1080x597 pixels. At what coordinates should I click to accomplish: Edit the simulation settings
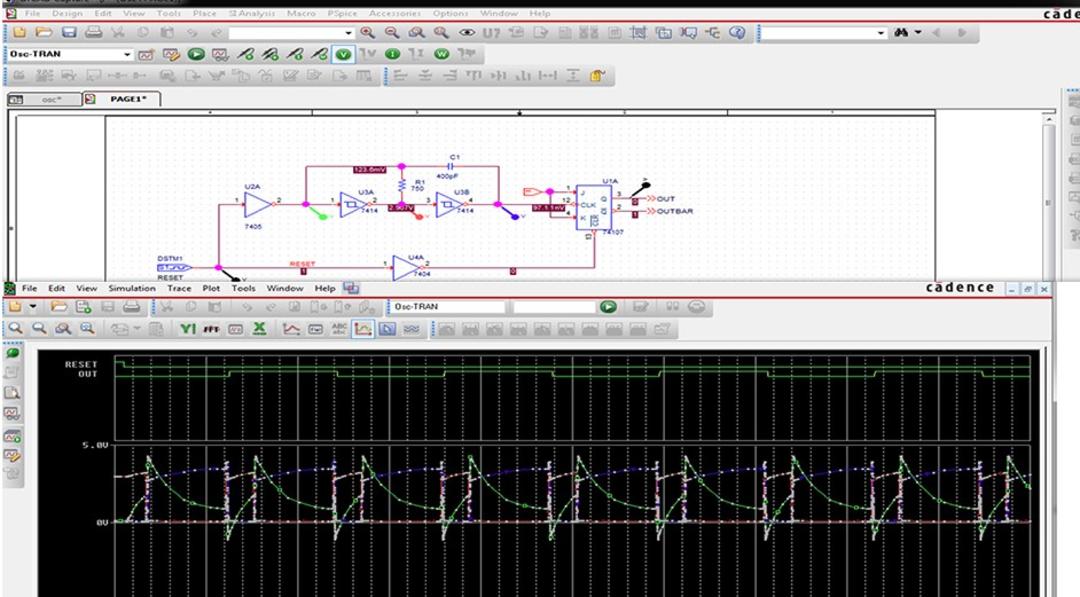click(x=171, y=54)
